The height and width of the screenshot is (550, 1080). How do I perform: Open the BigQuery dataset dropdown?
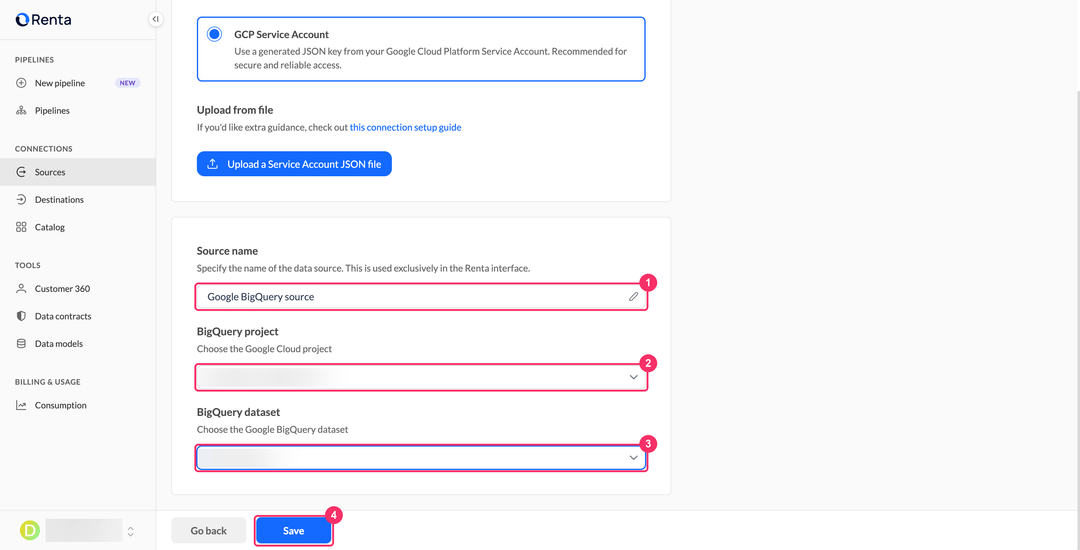[422, 458]
